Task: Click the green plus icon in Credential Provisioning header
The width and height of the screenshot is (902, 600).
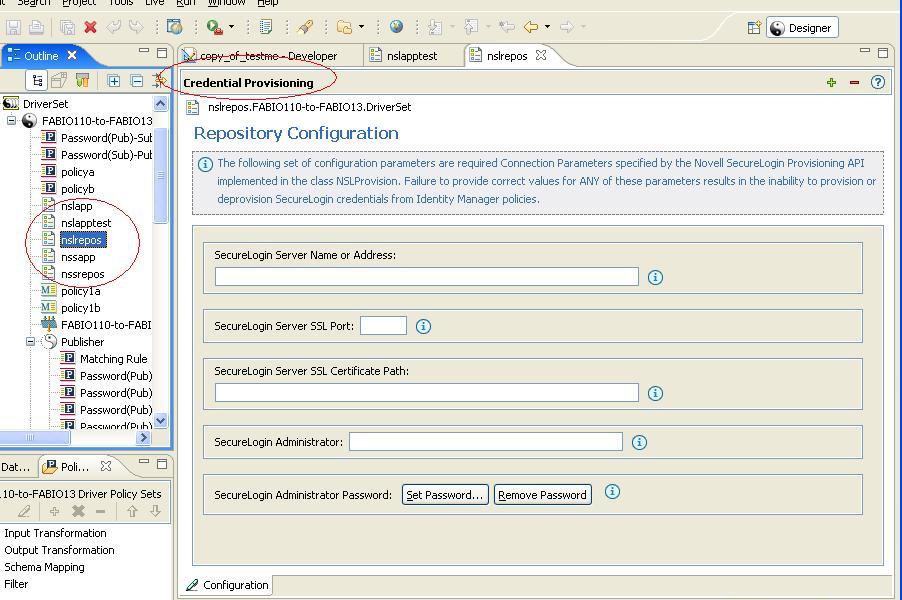Action: 831,82
